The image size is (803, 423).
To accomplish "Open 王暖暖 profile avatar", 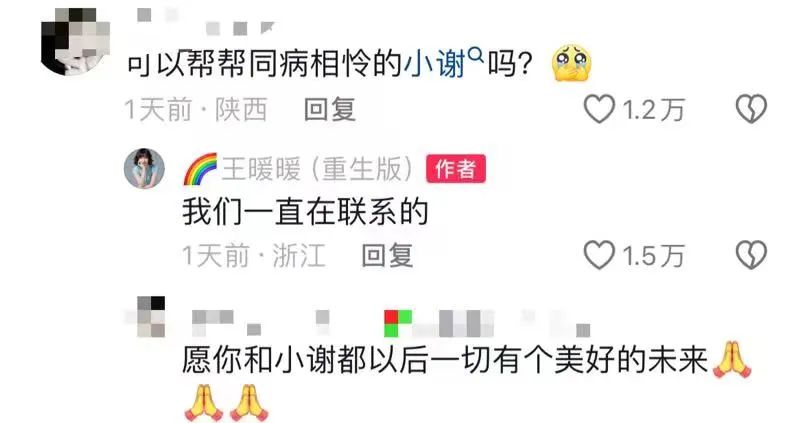I will coord(144,168).
